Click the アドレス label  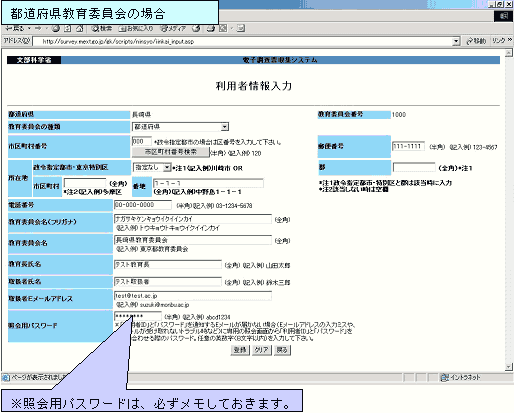pos(17,41)
